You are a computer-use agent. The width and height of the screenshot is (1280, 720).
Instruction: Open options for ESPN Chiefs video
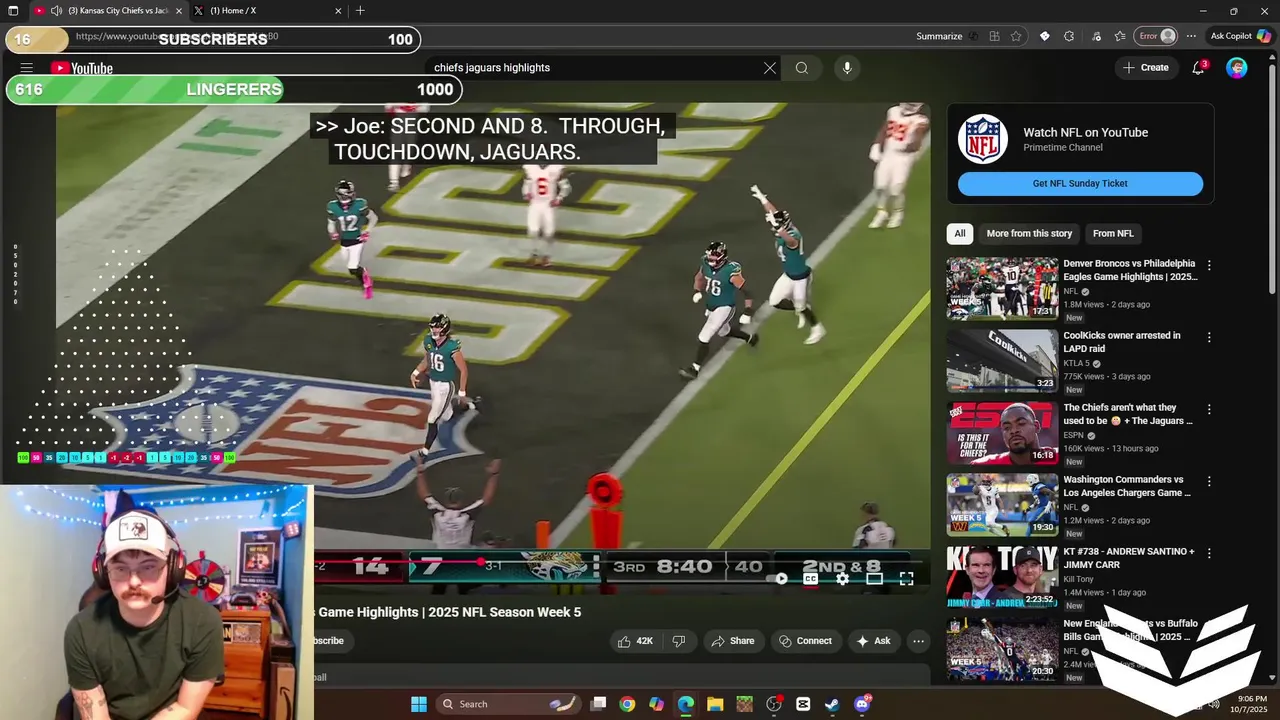pos(1209,410)
